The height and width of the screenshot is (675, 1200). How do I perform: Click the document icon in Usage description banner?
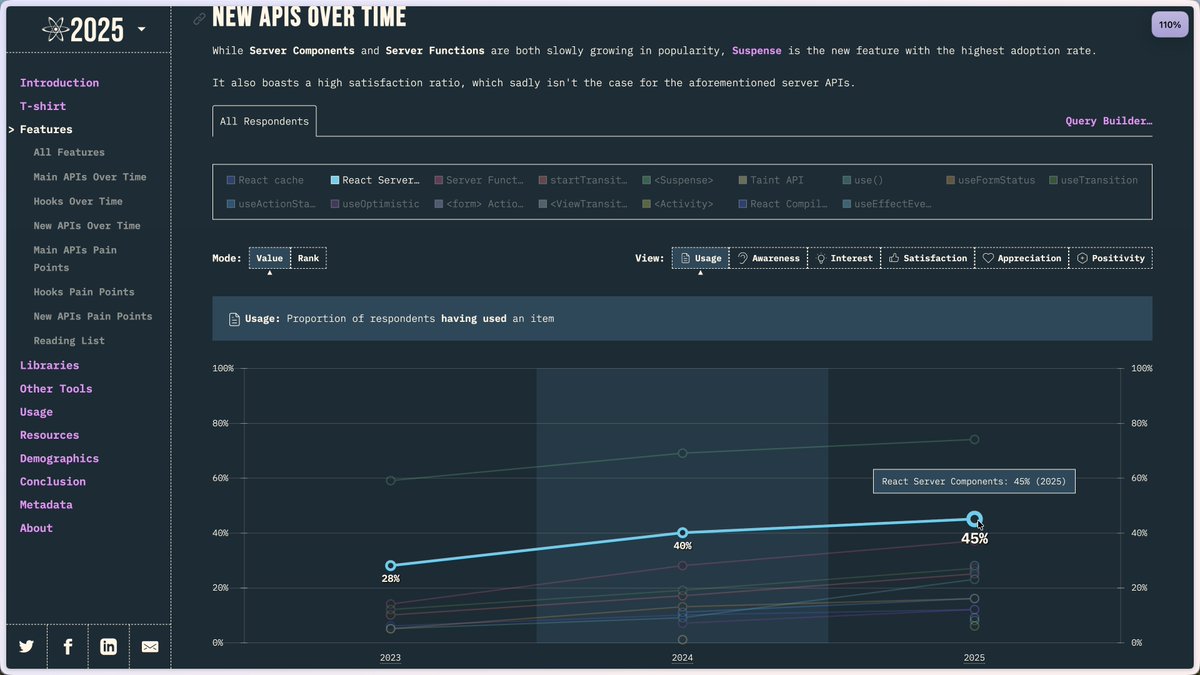point(233,319)
